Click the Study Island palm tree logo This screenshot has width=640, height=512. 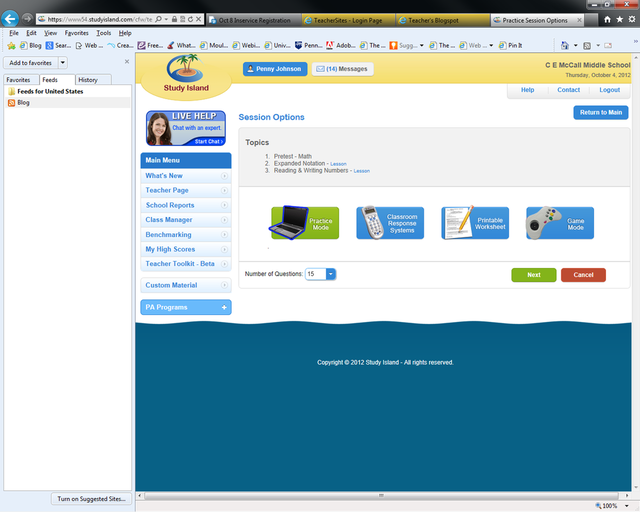click(186, 73)
